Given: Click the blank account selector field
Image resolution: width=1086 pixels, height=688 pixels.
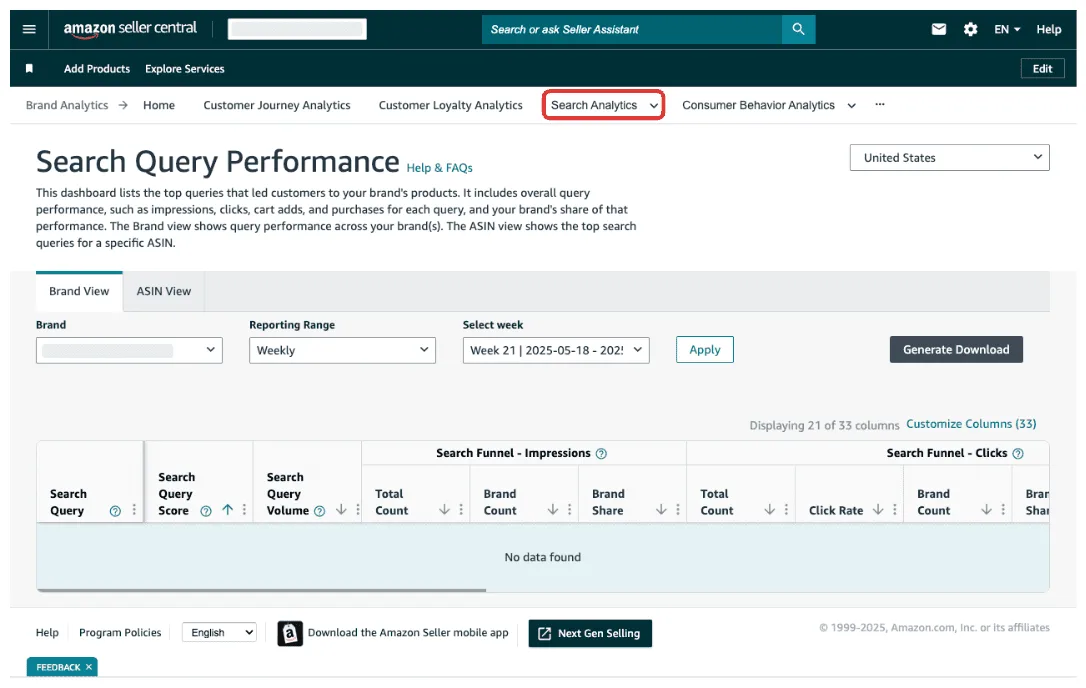Looking at the screenshot, I should (297, 29).
